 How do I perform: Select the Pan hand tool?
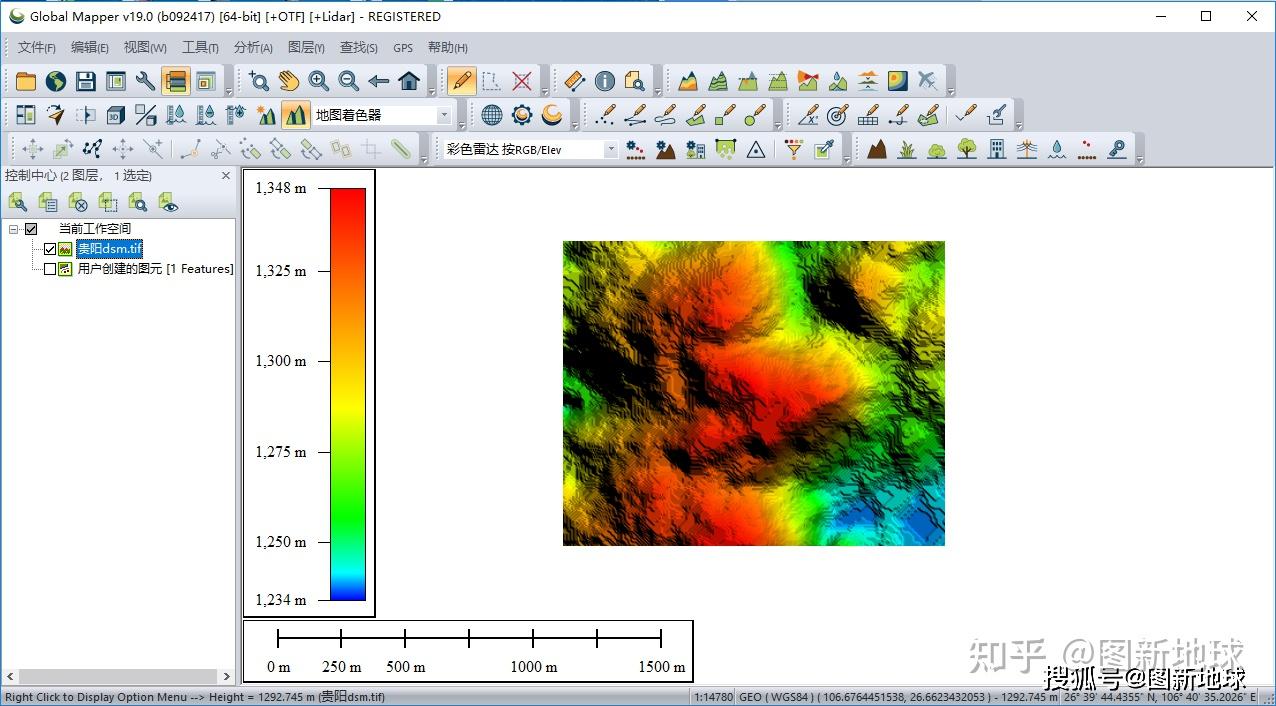click(289, 81)
